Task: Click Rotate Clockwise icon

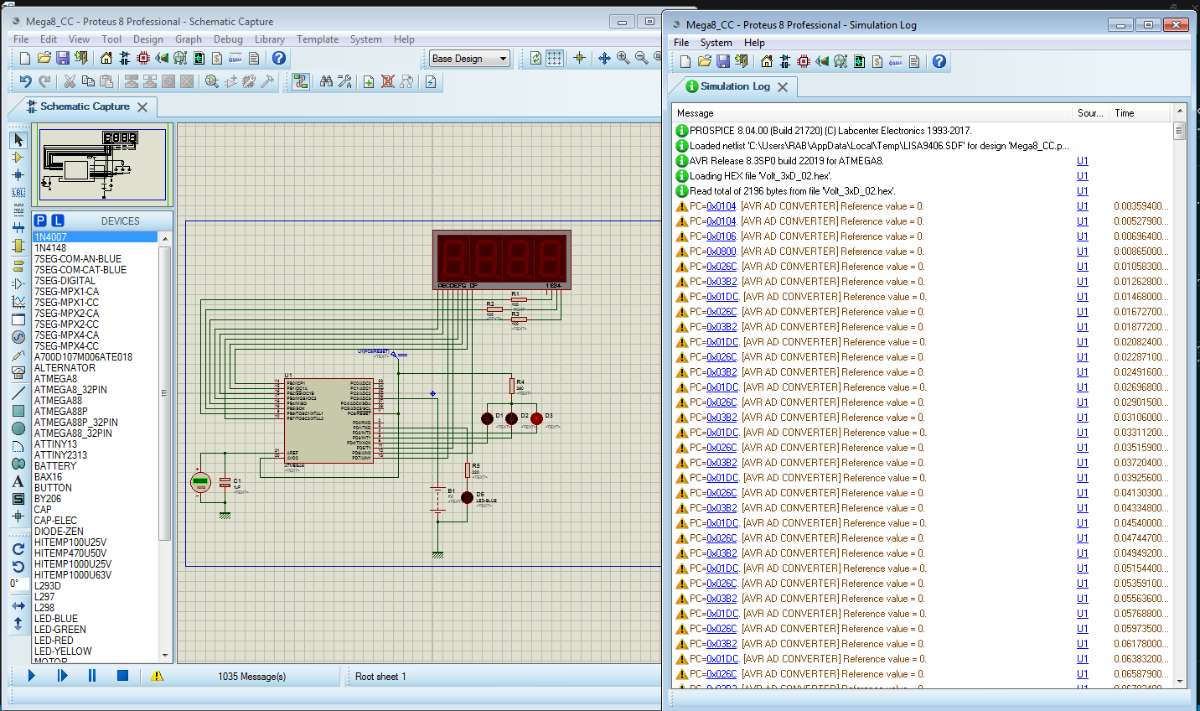Action: click(18, 549)
